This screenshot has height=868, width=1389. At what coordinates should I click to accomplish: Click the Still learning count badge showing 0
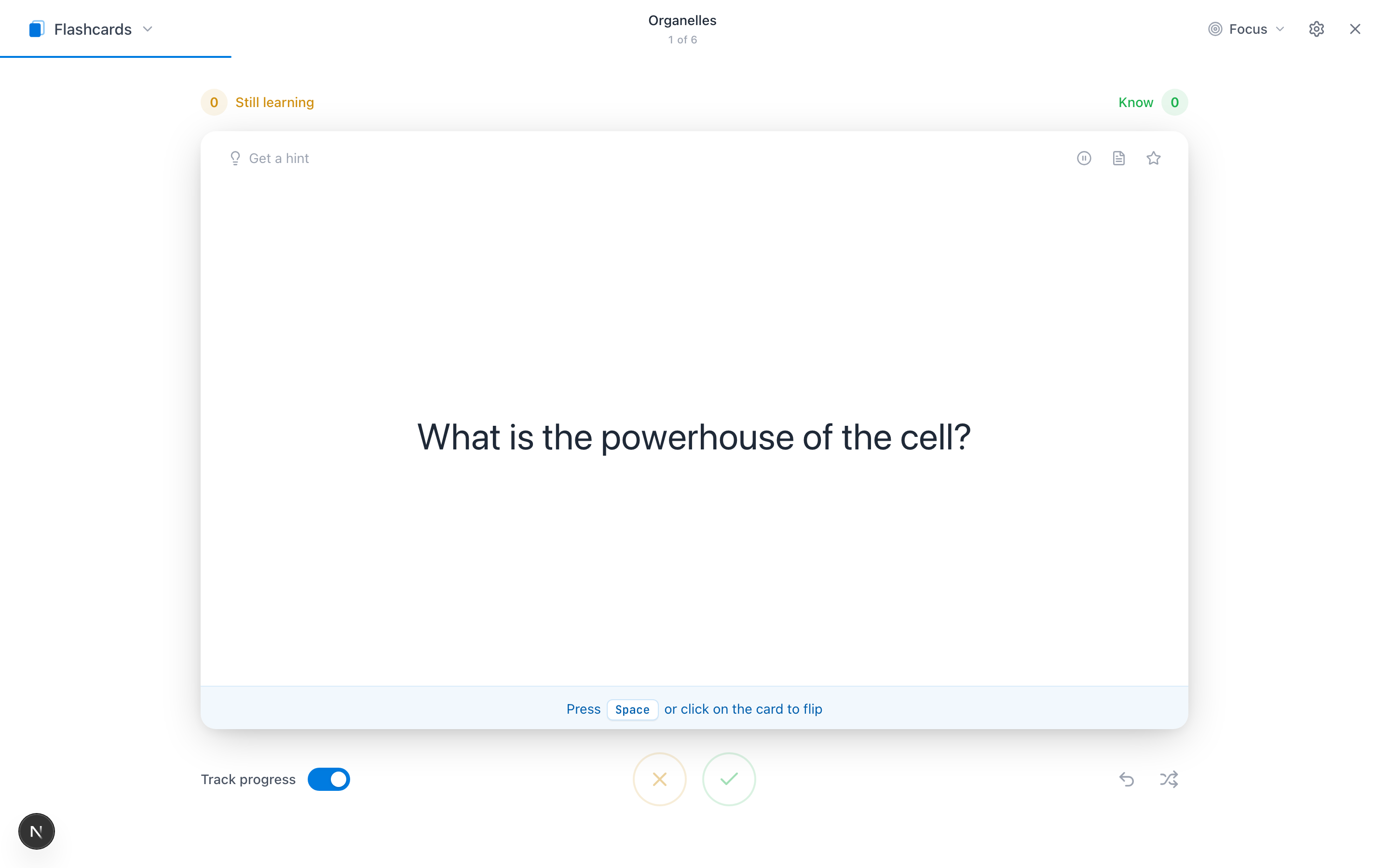[214, 102]
